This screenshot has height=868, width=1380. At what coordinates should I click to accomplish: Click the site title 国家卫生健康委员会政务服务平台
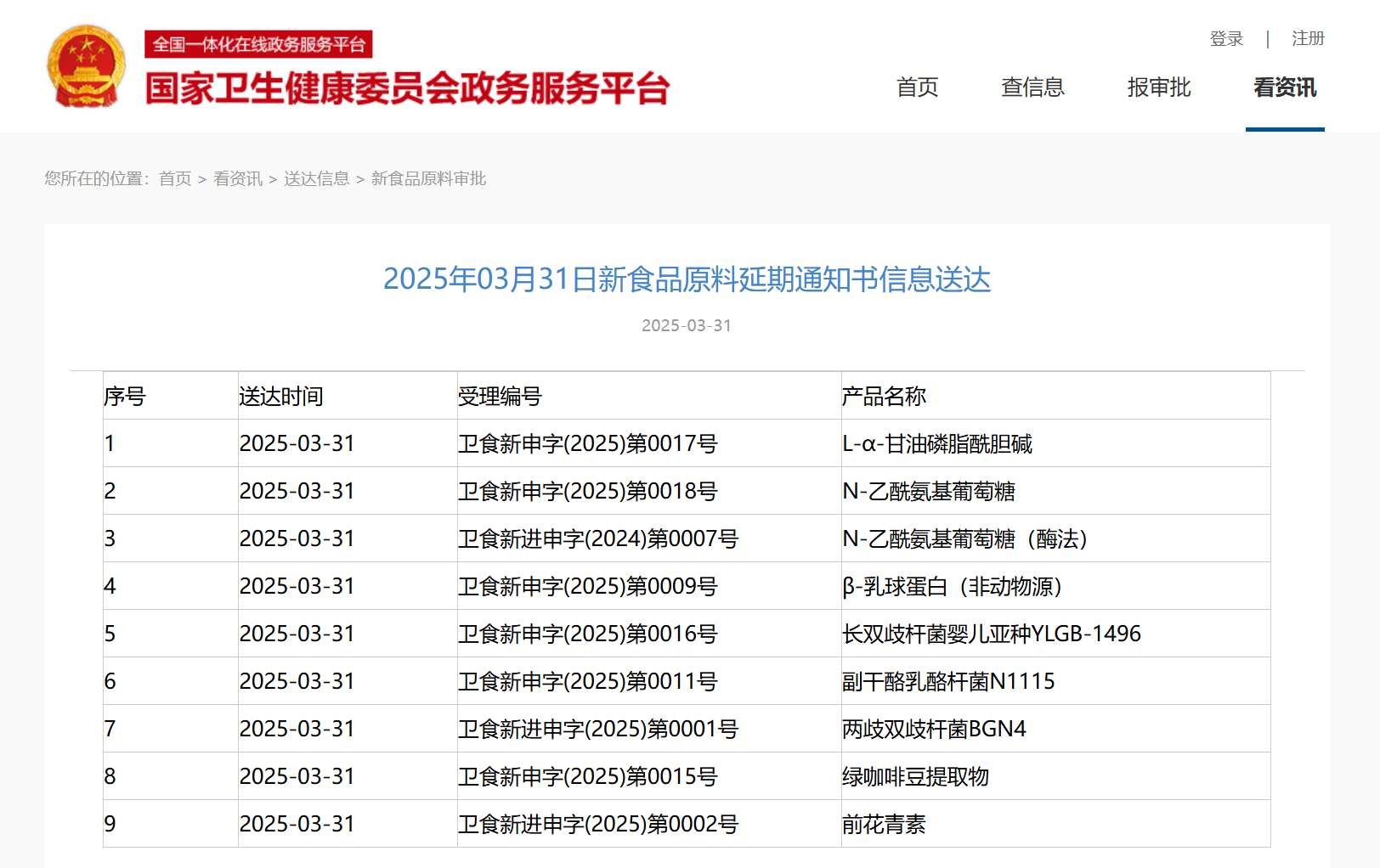[407, 88]
